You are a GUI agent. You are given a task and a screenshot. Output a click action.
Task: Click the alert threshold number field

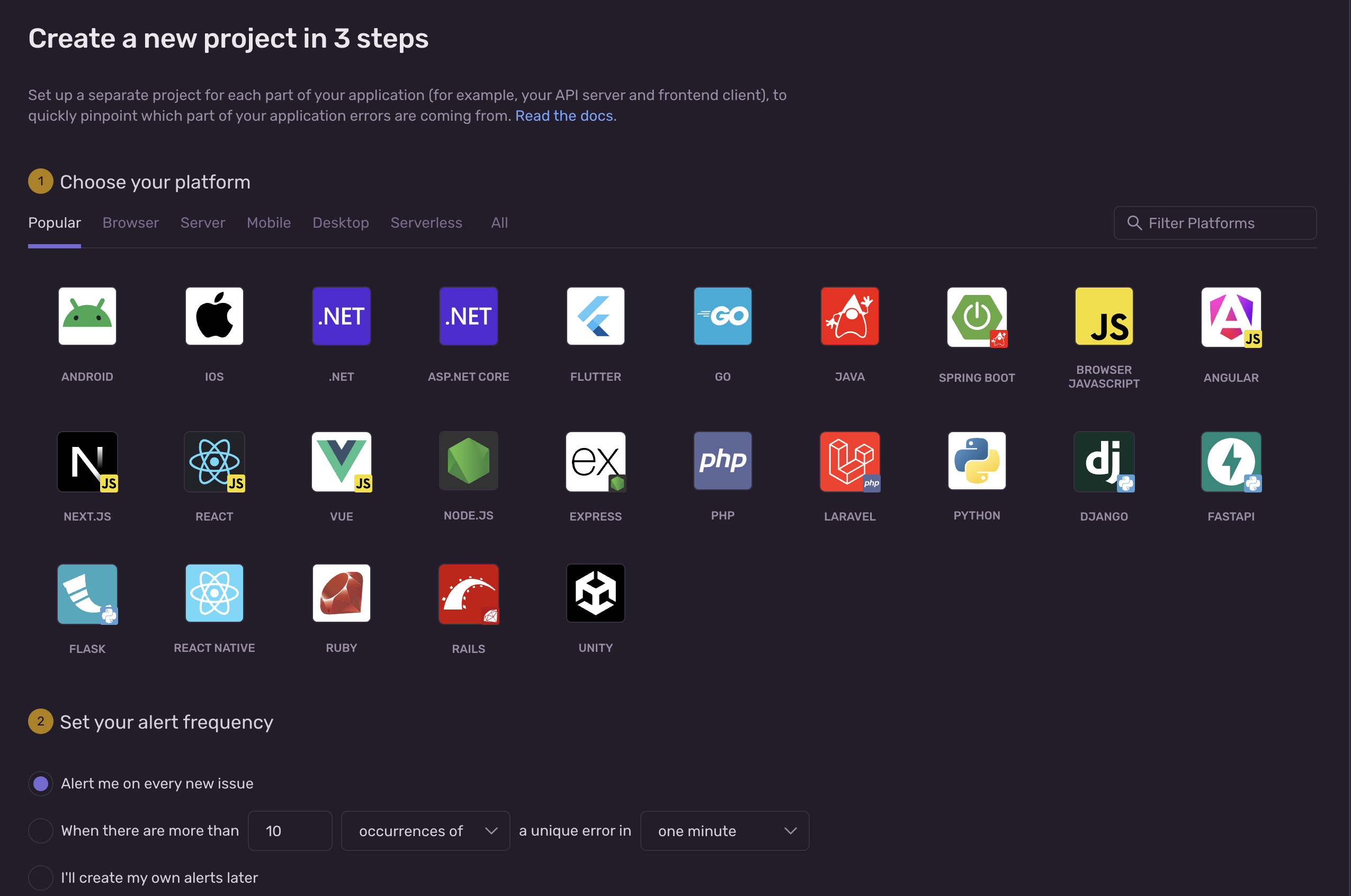[x=290, y=831]
